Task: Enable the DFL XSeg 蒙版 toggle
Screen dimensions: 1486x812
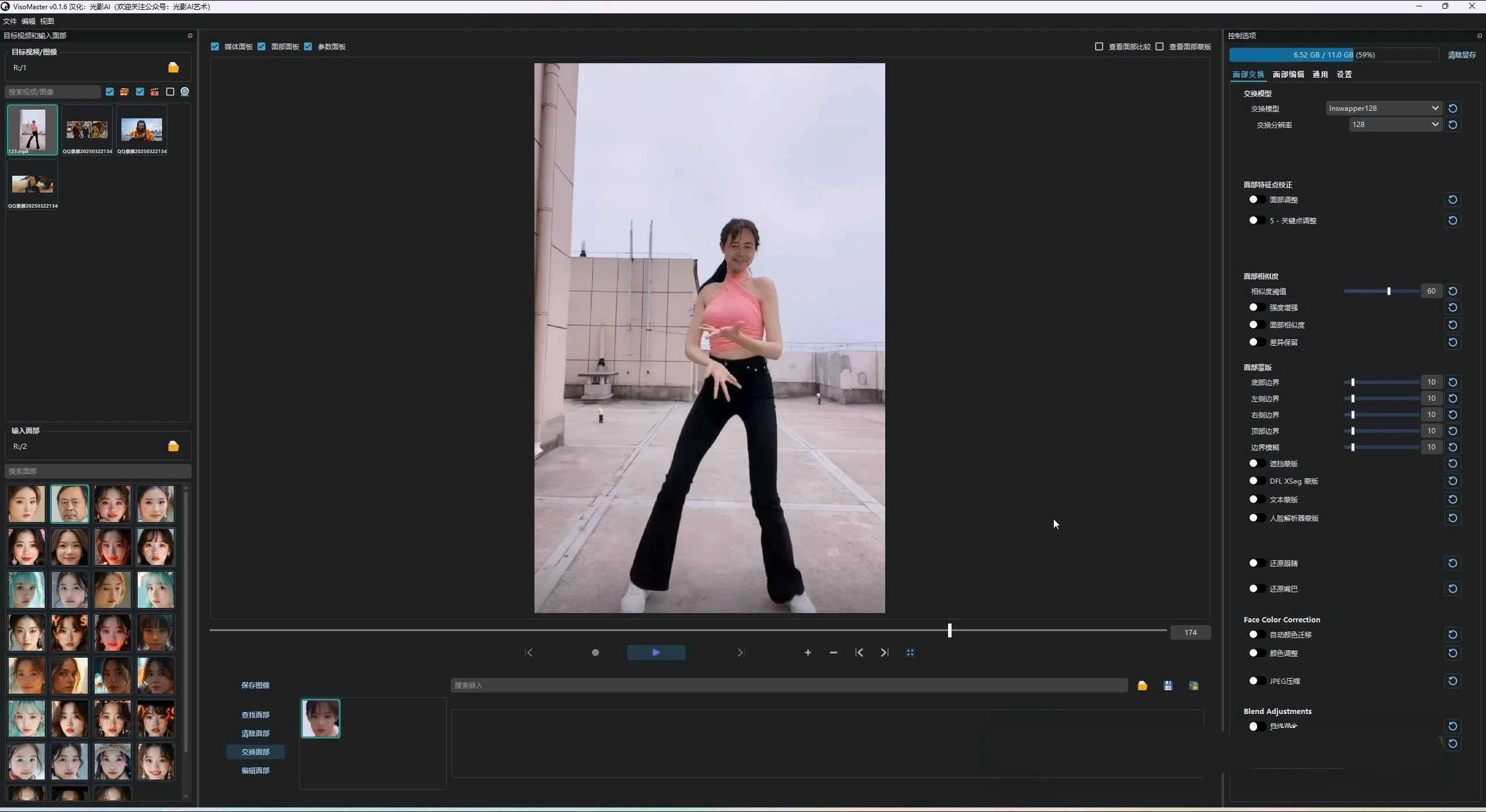Action: (x=1256, y=481)
